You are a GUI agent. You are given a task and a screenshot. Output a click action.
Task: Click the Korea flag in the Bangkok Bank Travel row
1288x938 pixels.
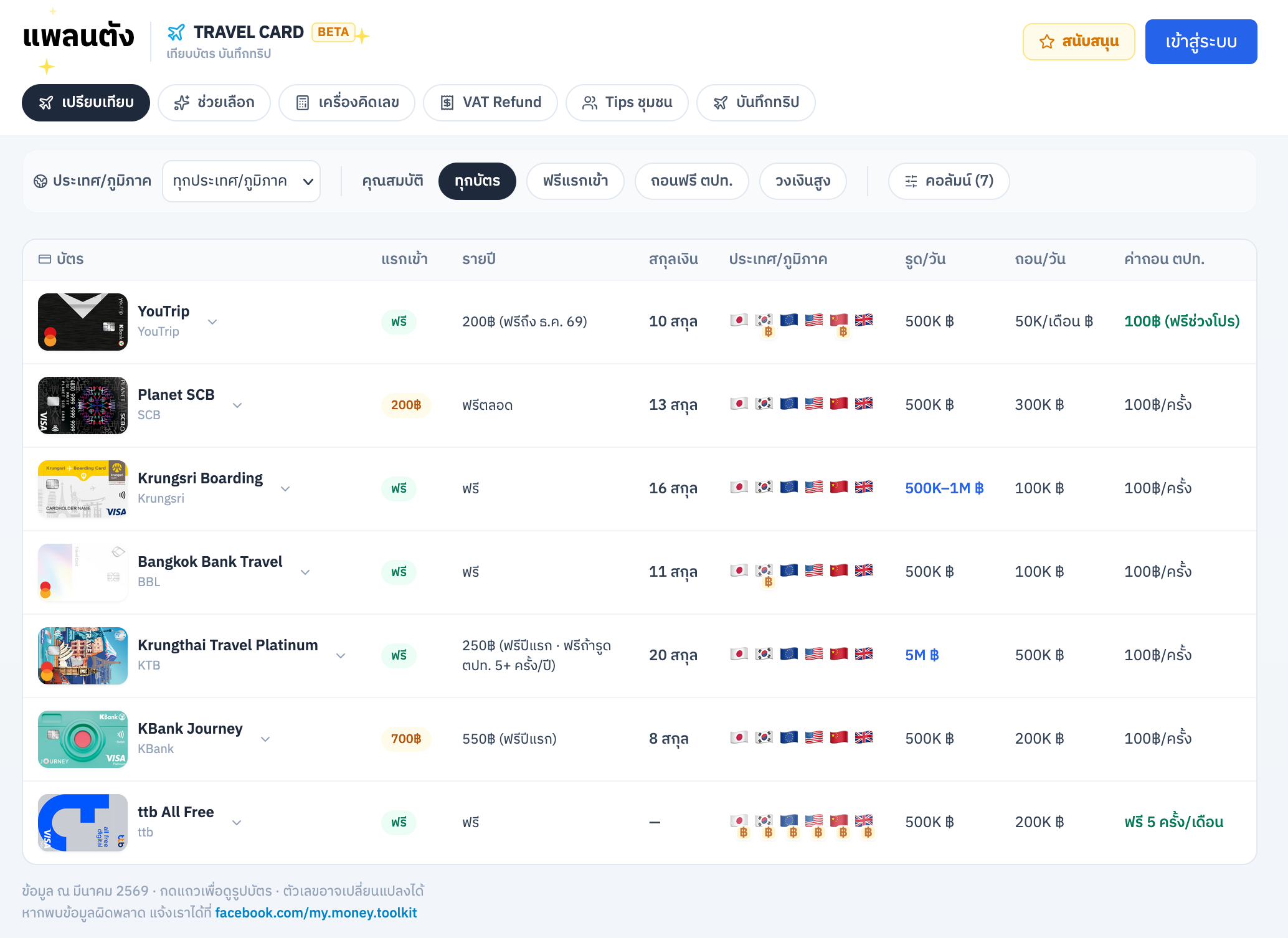tap(764, 571)
